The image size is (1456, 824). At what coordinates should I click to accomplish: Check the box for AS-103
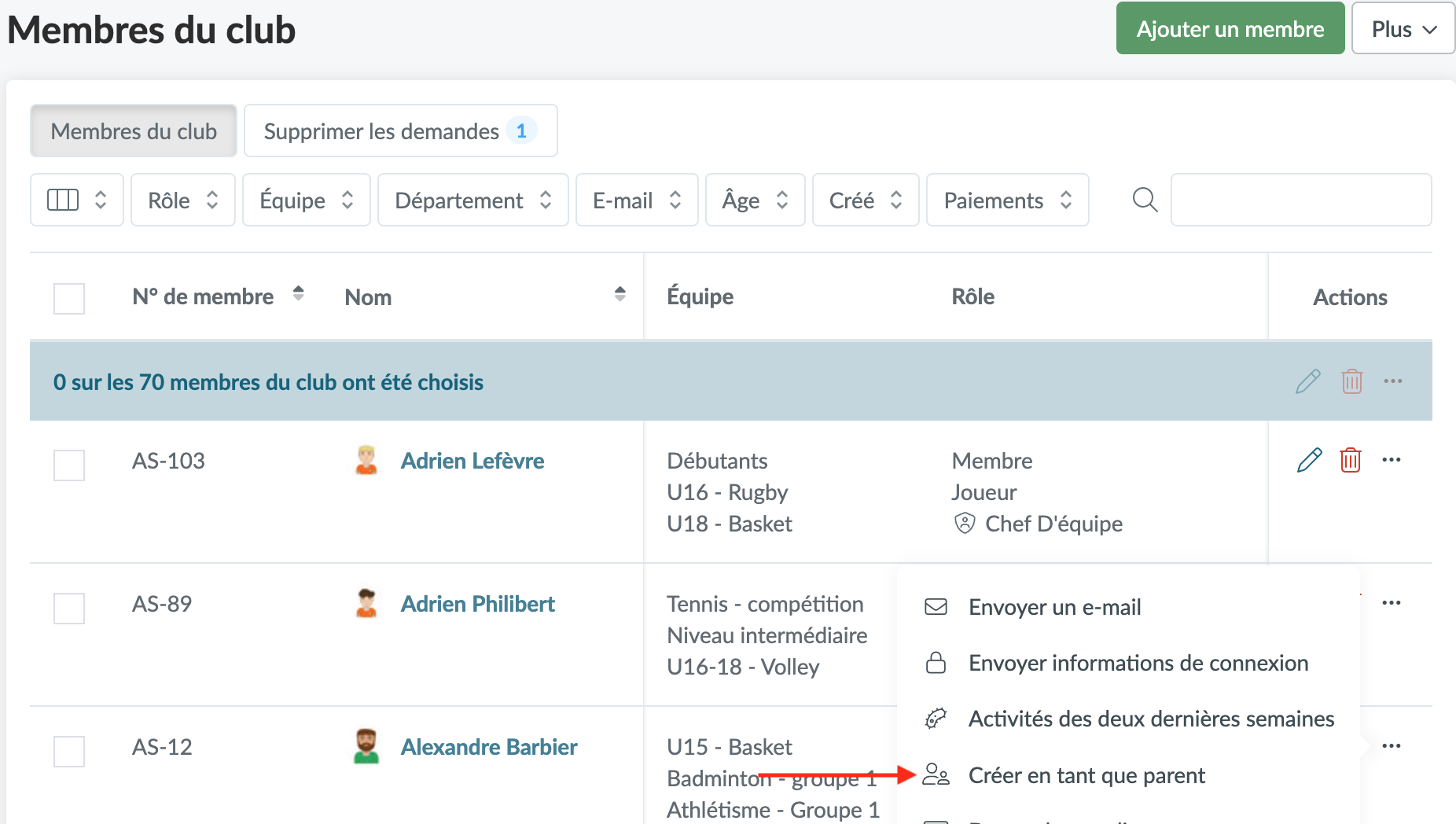pos(69,465)
